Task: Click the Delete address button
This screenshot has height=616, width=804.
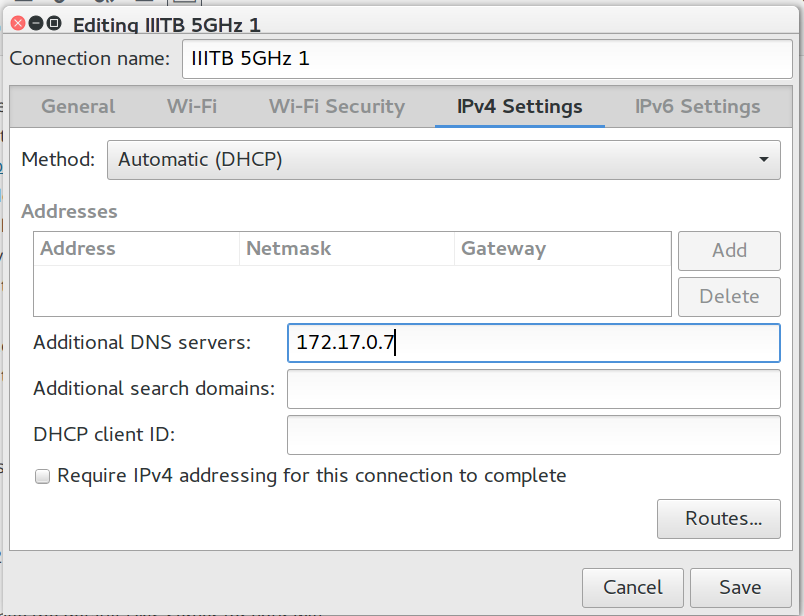Action: tap(729, 297)
